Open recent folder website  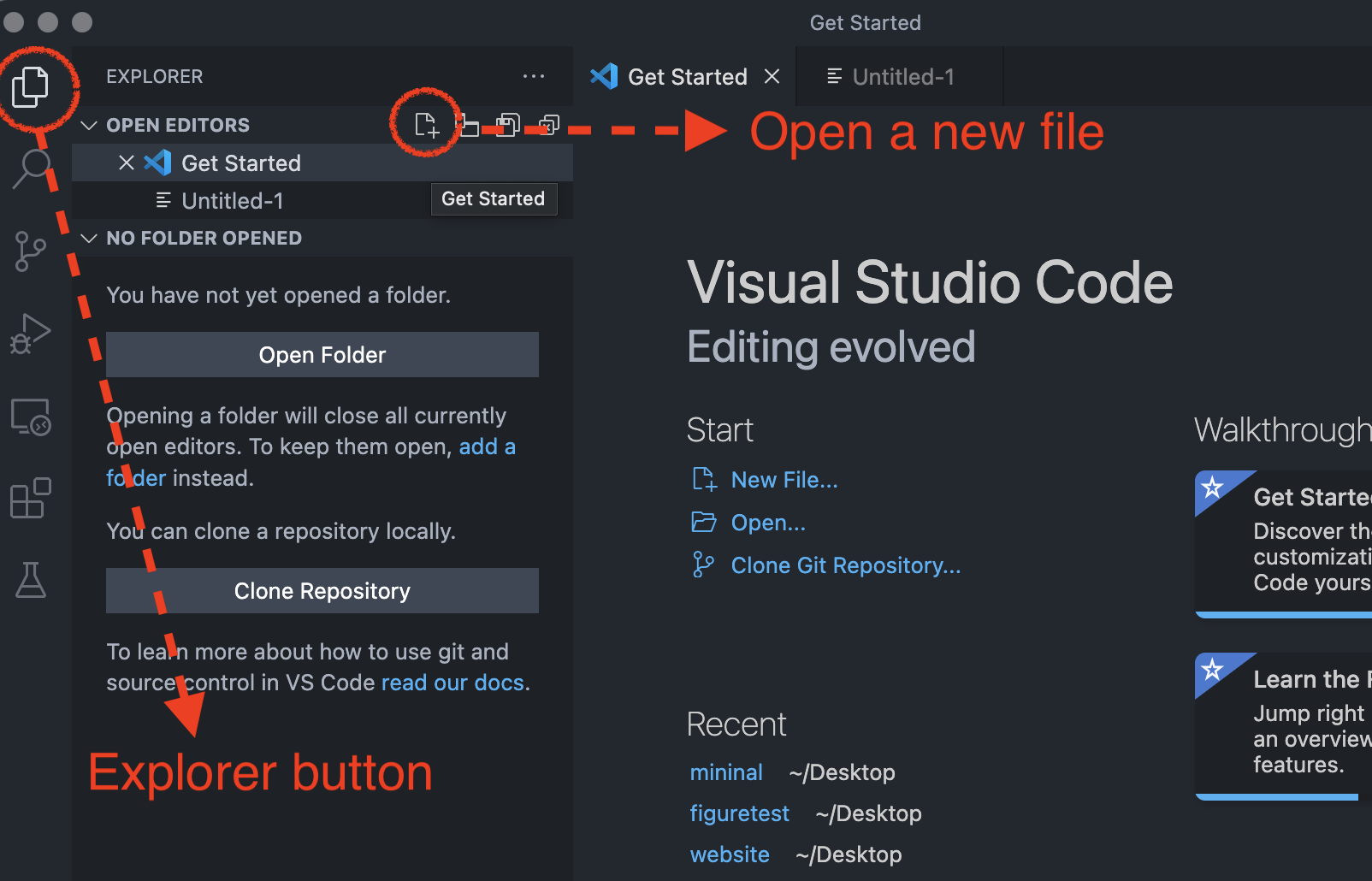(x=730, y=854)
